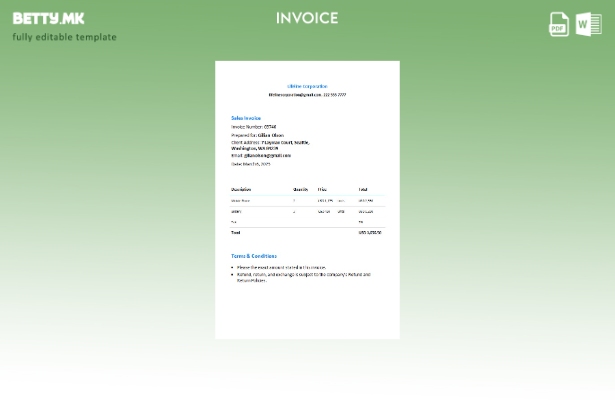This screenshot has width=615, height=400.
Task: Click the Total column header in table
Action: point(363,189)
